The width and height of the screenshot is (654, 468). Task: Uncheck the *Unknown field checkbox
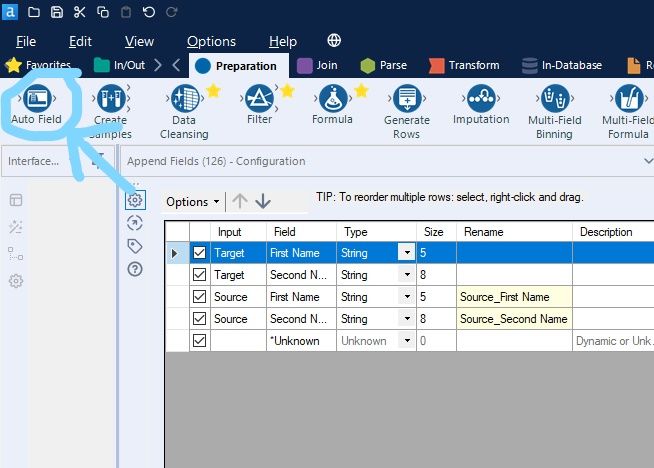pyautogui.click(x=199, y=341)
